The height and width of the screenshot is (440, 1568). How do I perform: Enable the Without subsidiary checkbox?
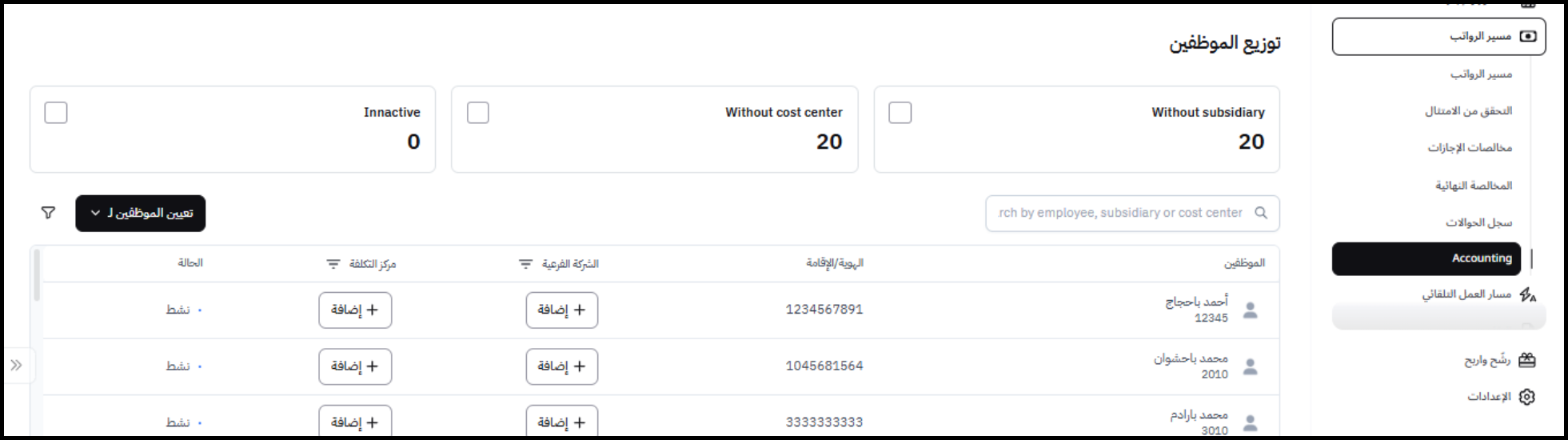pos(900,113)
